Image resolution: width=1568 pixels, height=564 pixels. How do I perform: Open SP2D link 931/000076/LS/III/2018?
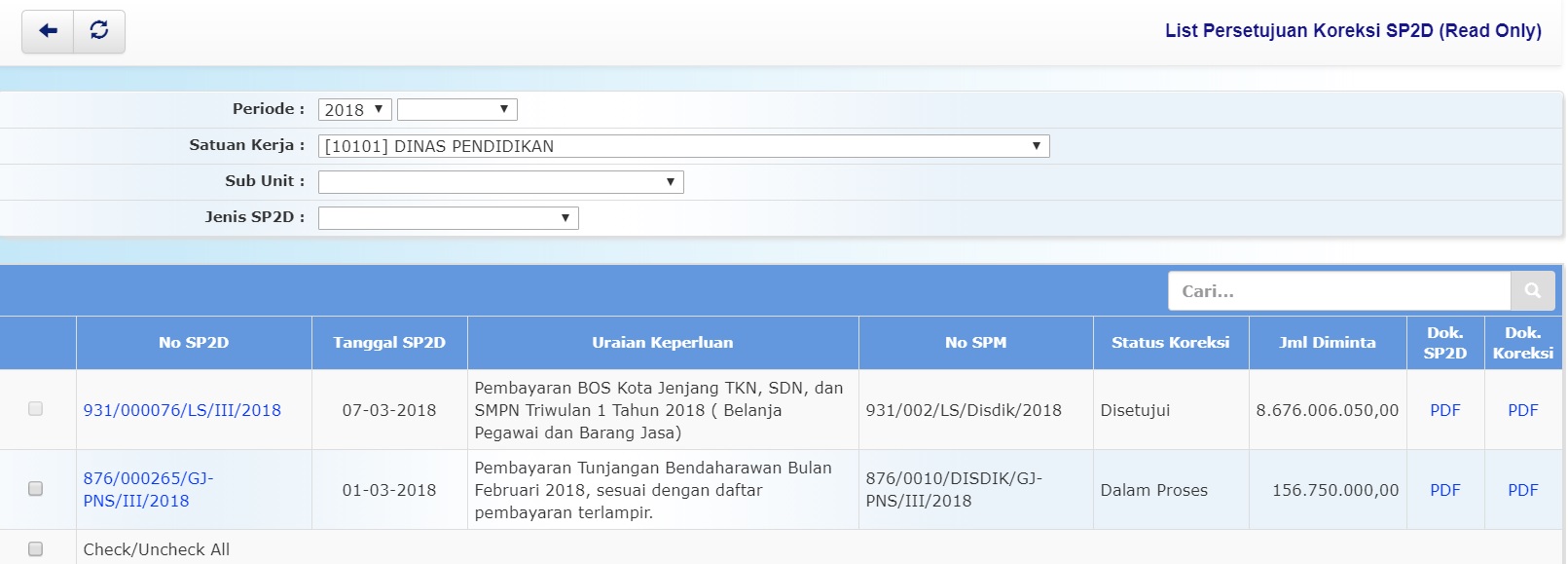pos(182,410)
